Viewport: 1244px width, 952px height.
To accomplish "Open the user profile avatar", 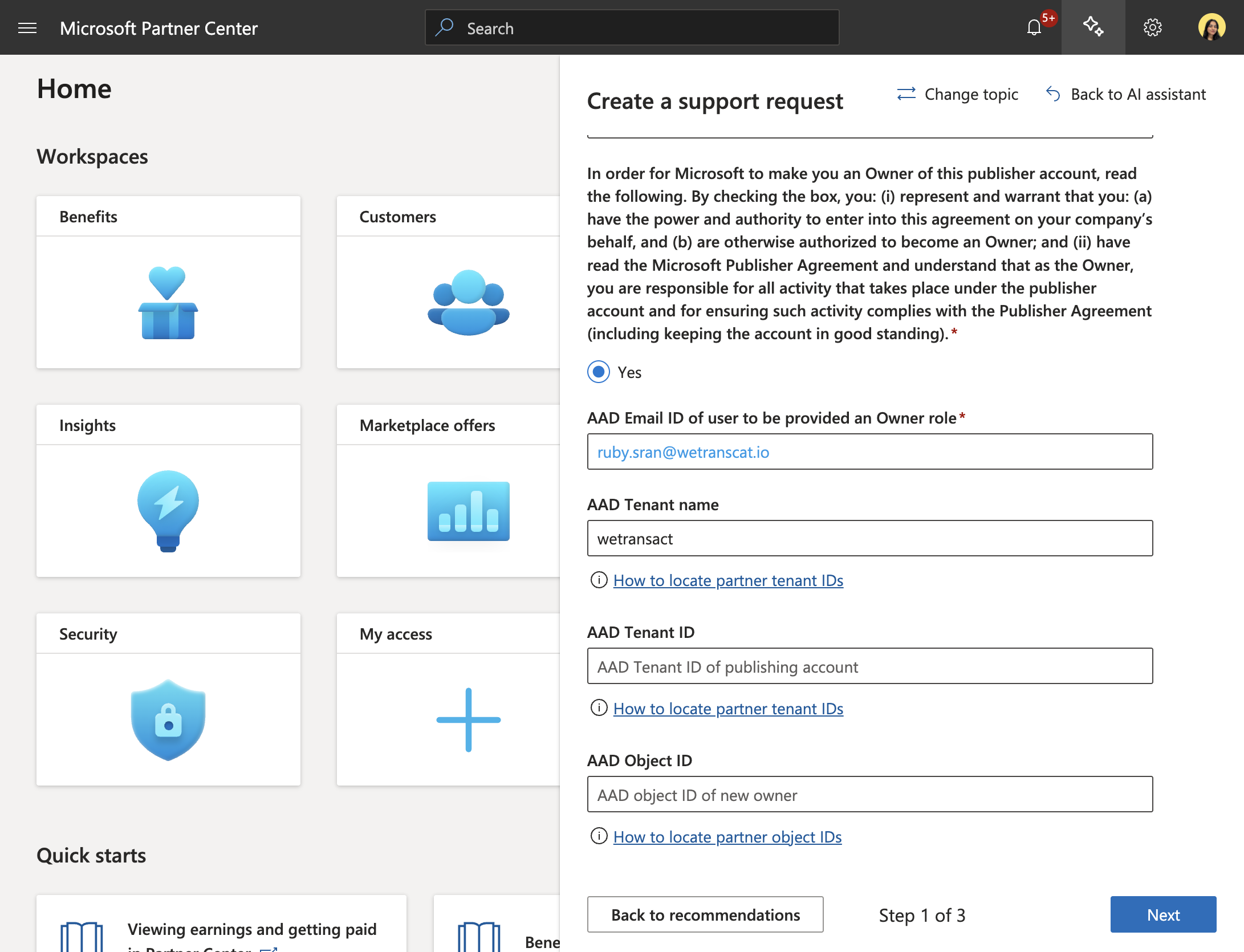I will 1212,27.
